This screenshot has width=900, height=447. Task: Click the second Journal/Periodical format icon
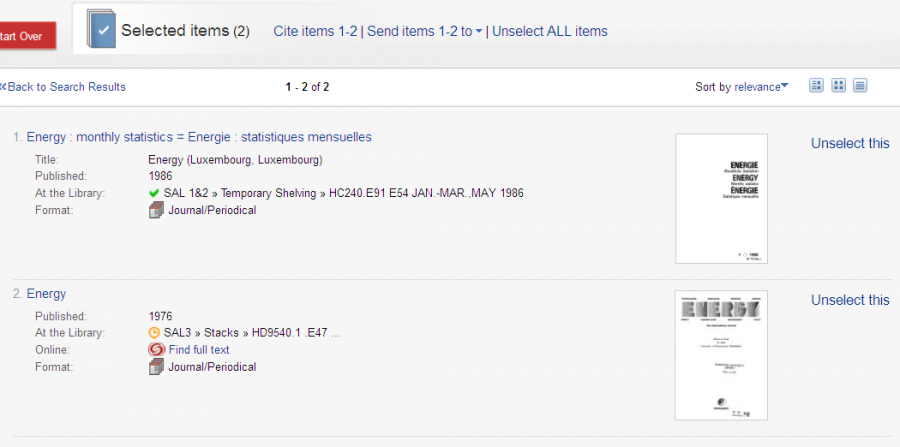[156, 367]
